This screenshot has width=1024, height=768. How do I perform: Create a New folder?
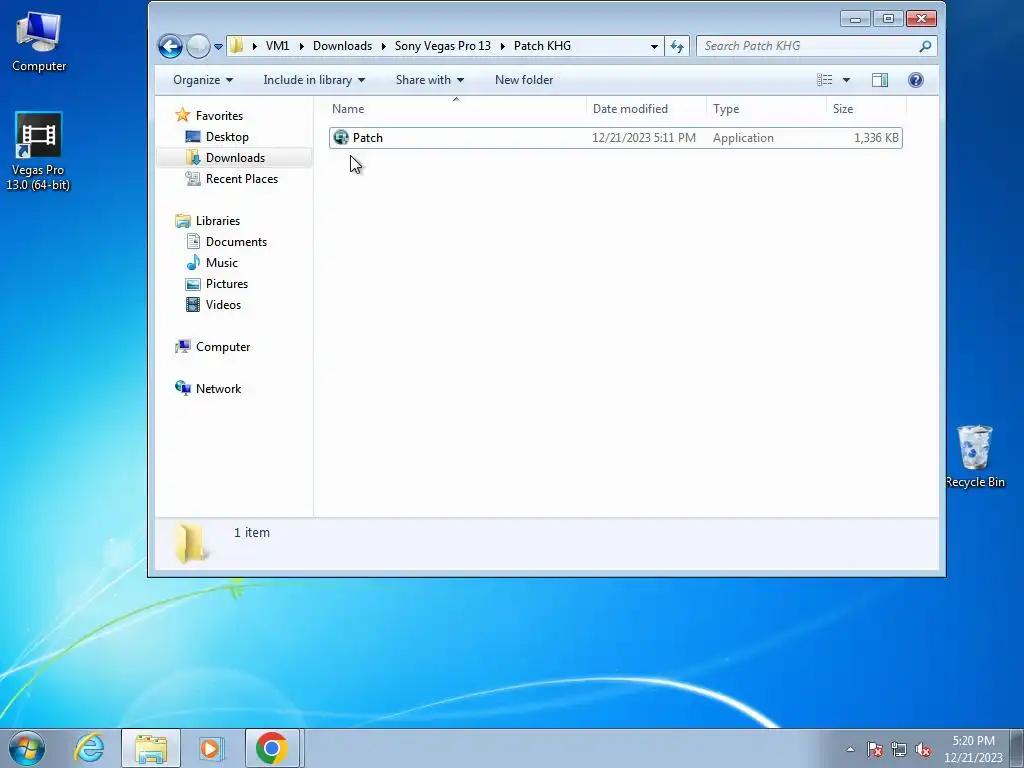[524, 80]
